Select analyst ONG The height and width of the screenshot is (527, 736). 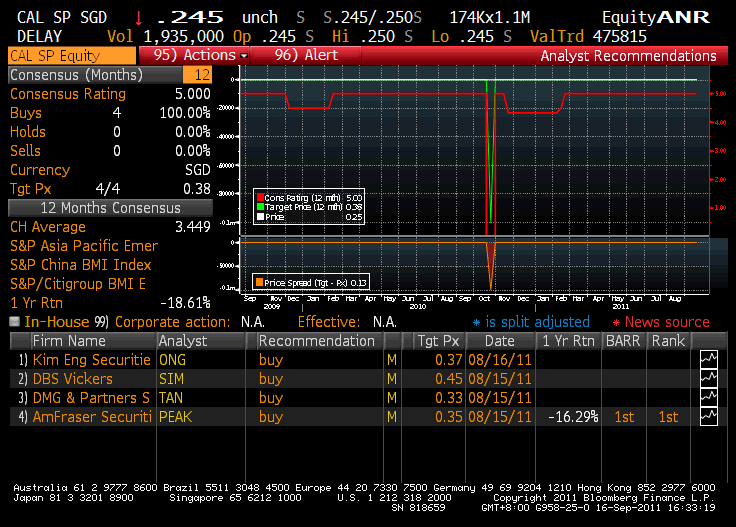click(172, 360)
